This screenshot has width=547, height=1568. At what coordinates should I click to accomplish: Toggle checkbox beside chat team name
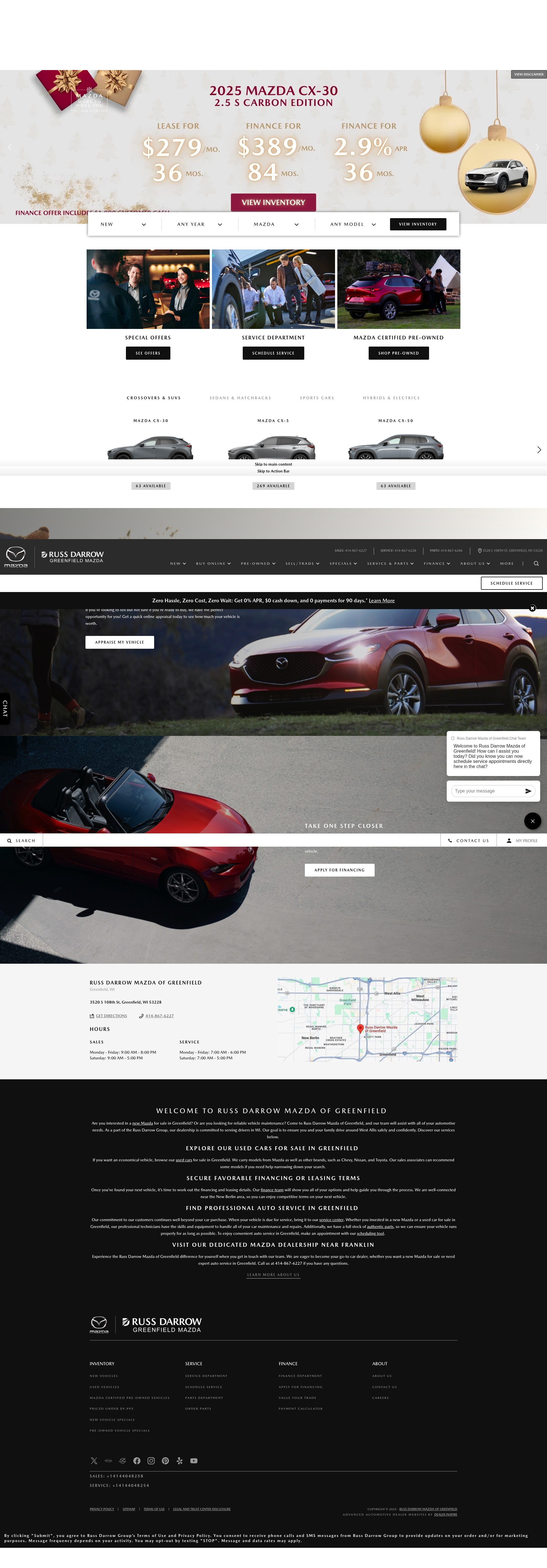click(x=453, y=738)
